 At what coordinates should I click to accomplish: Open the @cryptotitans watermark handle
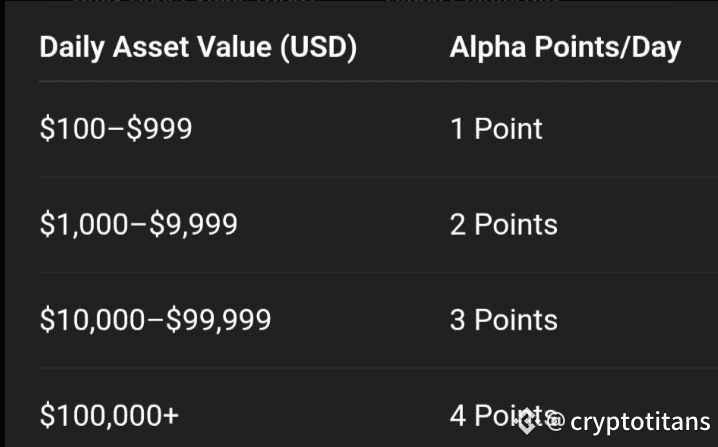click(x=628, y=421)
